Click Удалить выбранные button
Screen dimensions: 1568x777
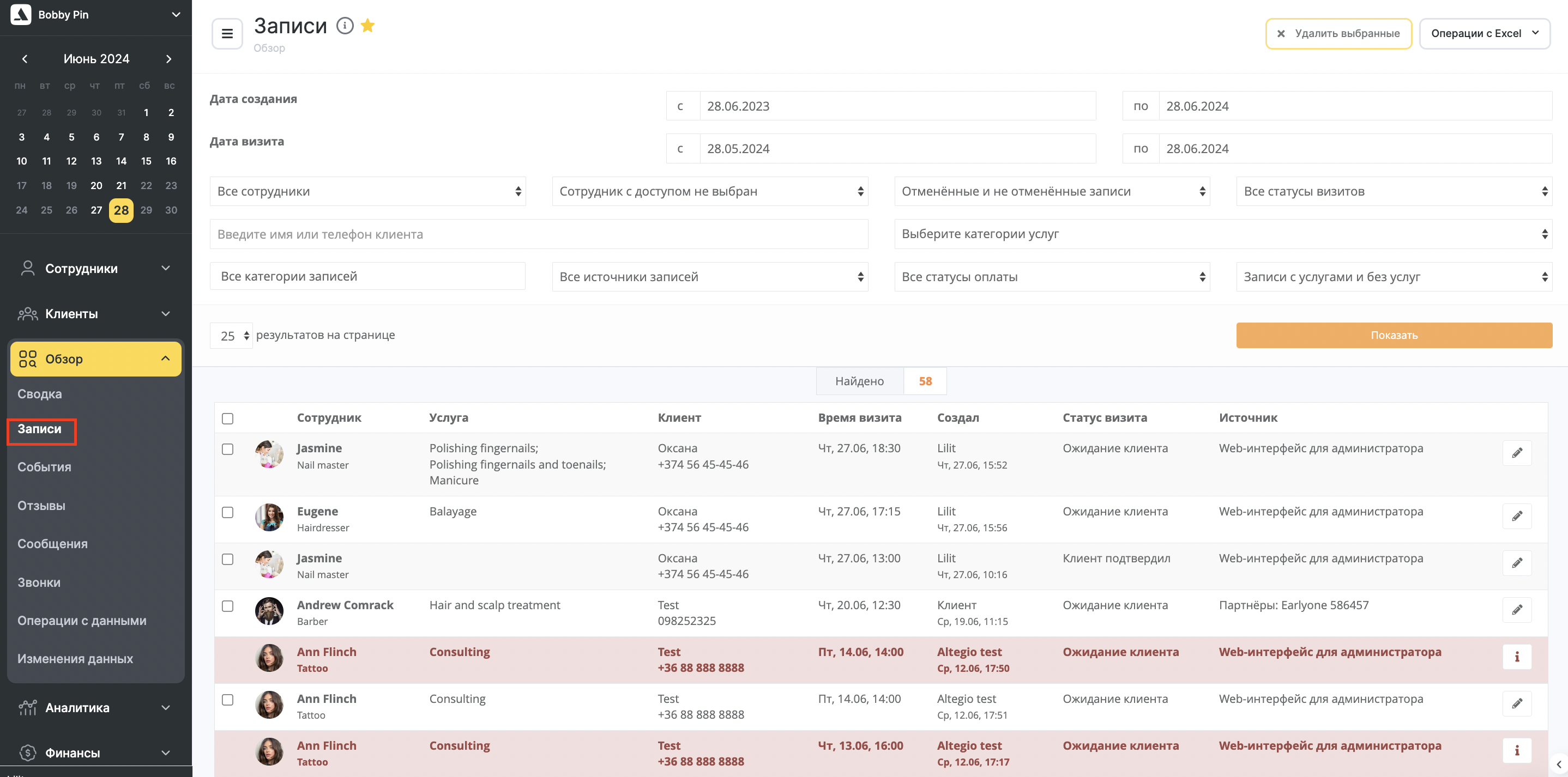pyautogui.click(x=1338, y=33)
